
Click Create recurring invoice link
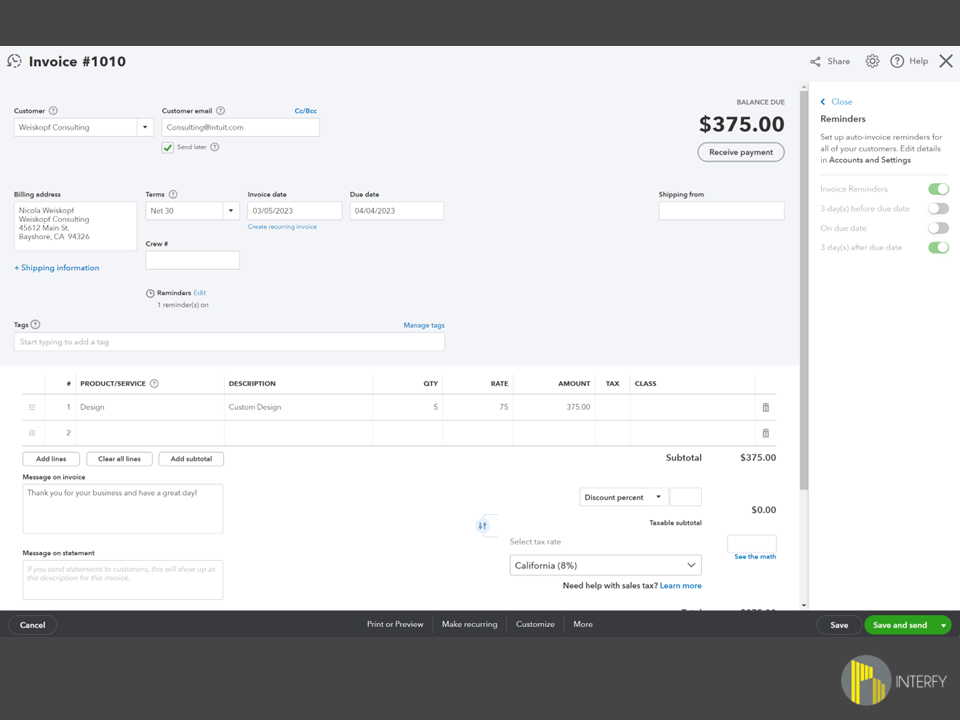(282, 227)
